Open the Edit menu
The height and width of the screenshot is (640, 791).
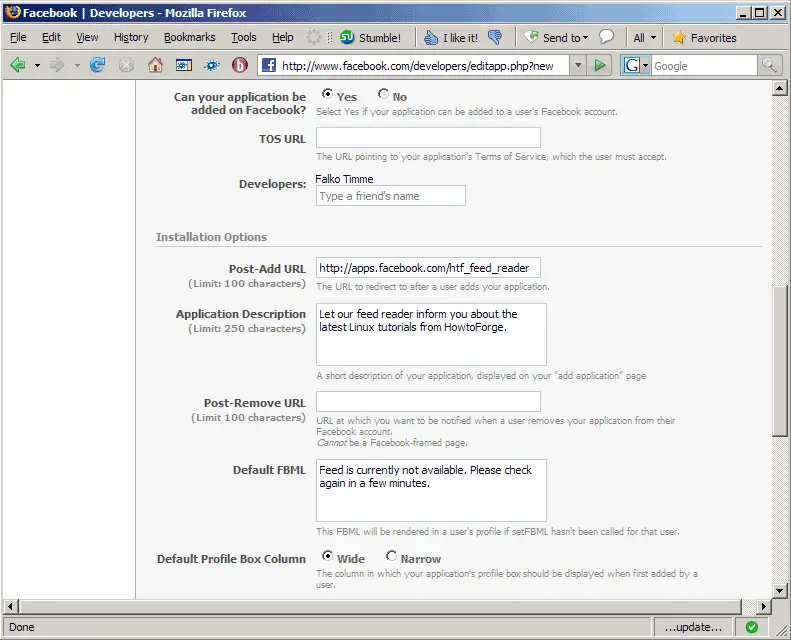pos(51,37)
